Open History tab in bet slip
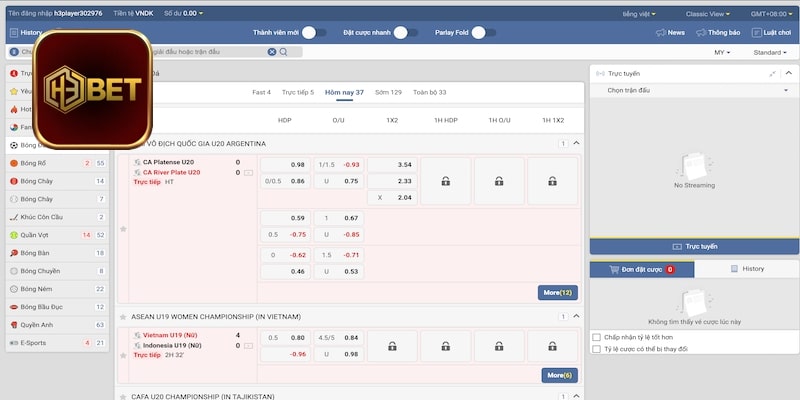This screenshot has height=400, width=800. click(x=746, y=269)
